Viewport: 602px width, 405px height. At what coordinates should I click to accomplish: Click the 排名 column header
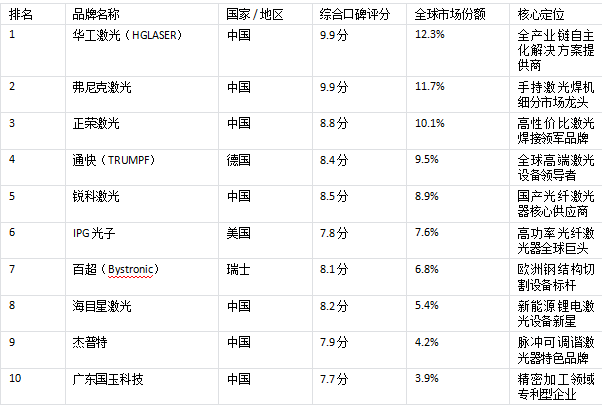pos(20,15)
